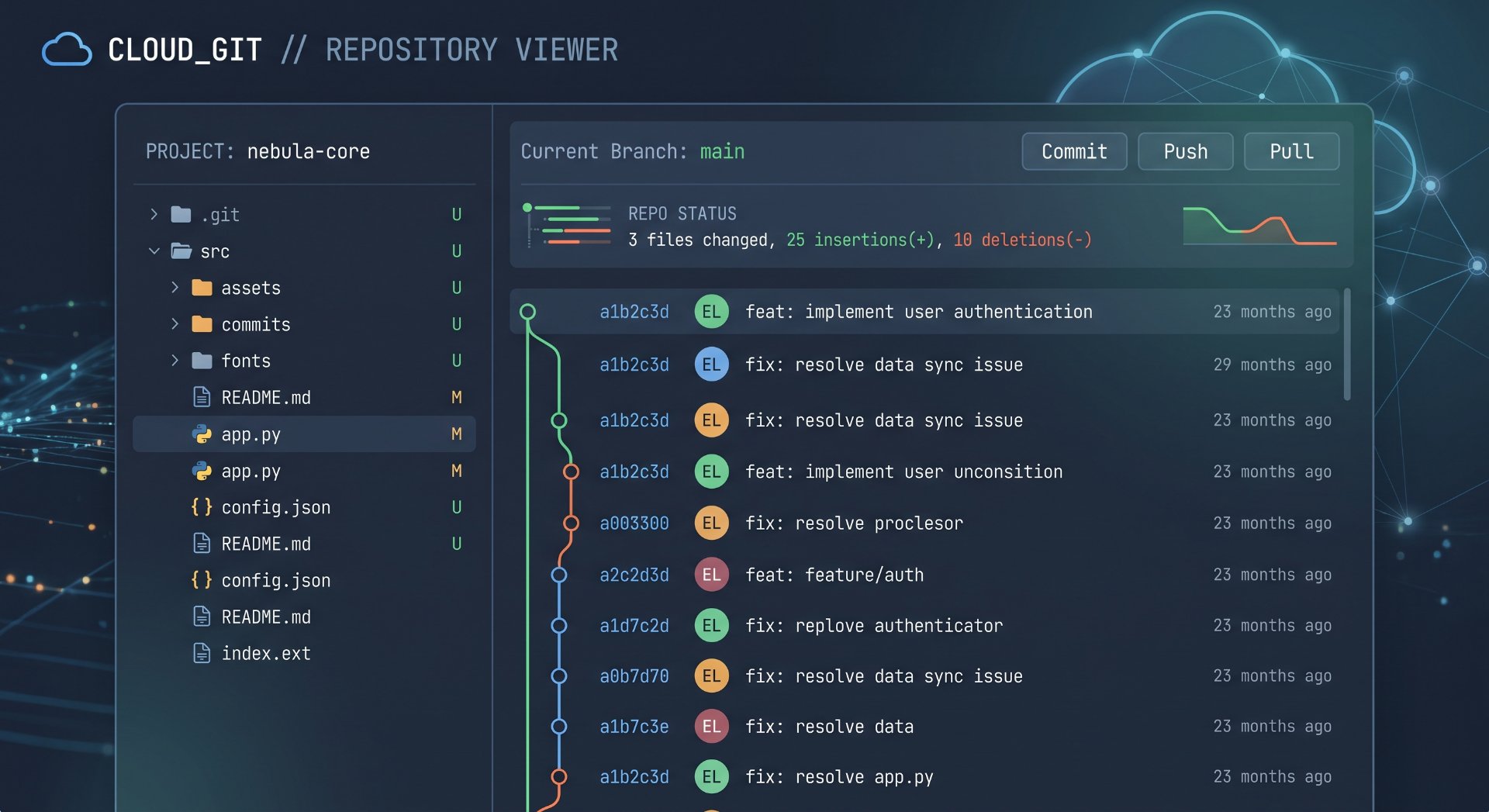Click commit message 'feat: implement user unconsition'
The image size is (1489, 812).
(x=903, y=472)
